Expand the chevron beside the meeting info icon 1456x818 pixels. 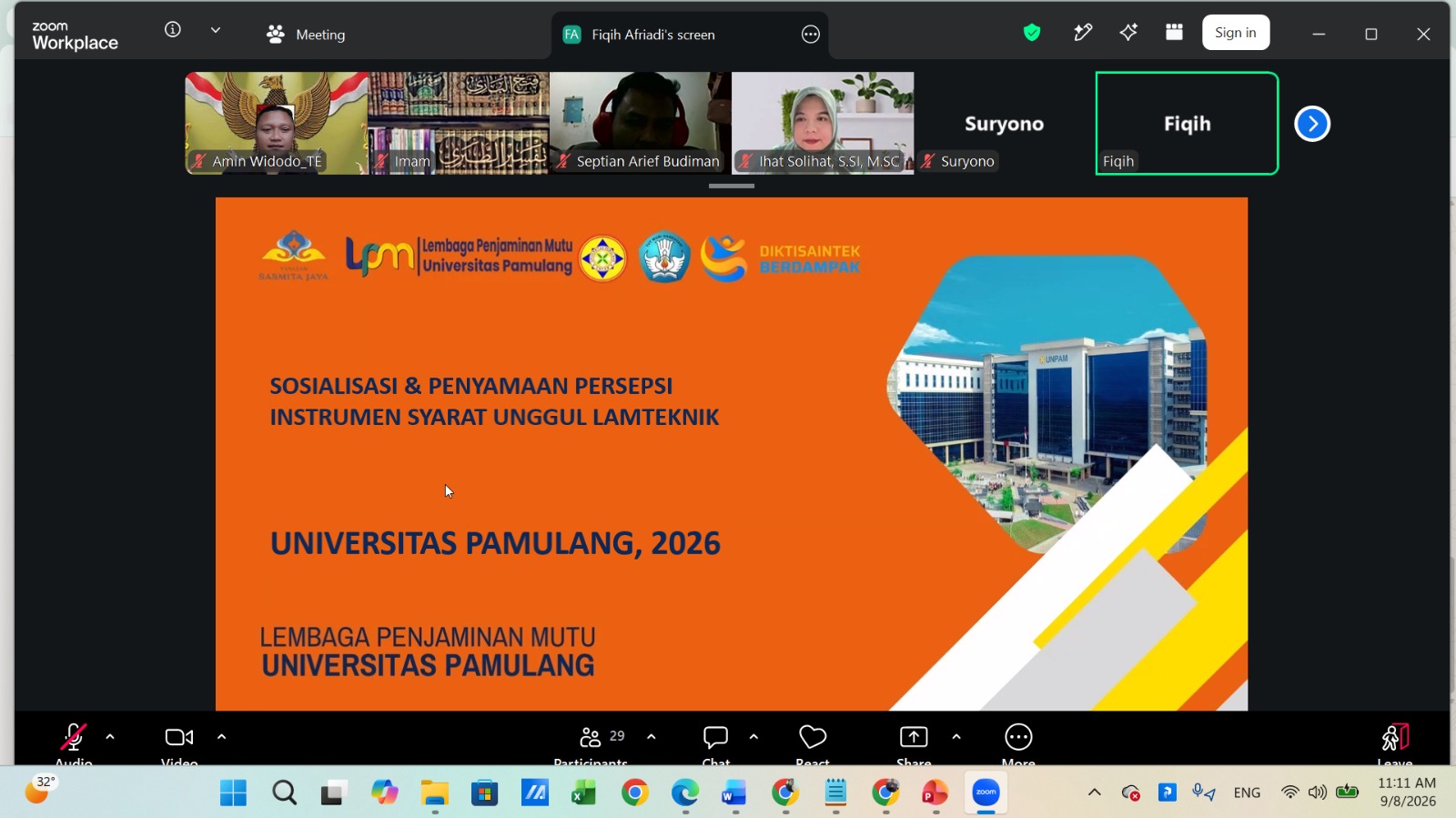point(216,30)
